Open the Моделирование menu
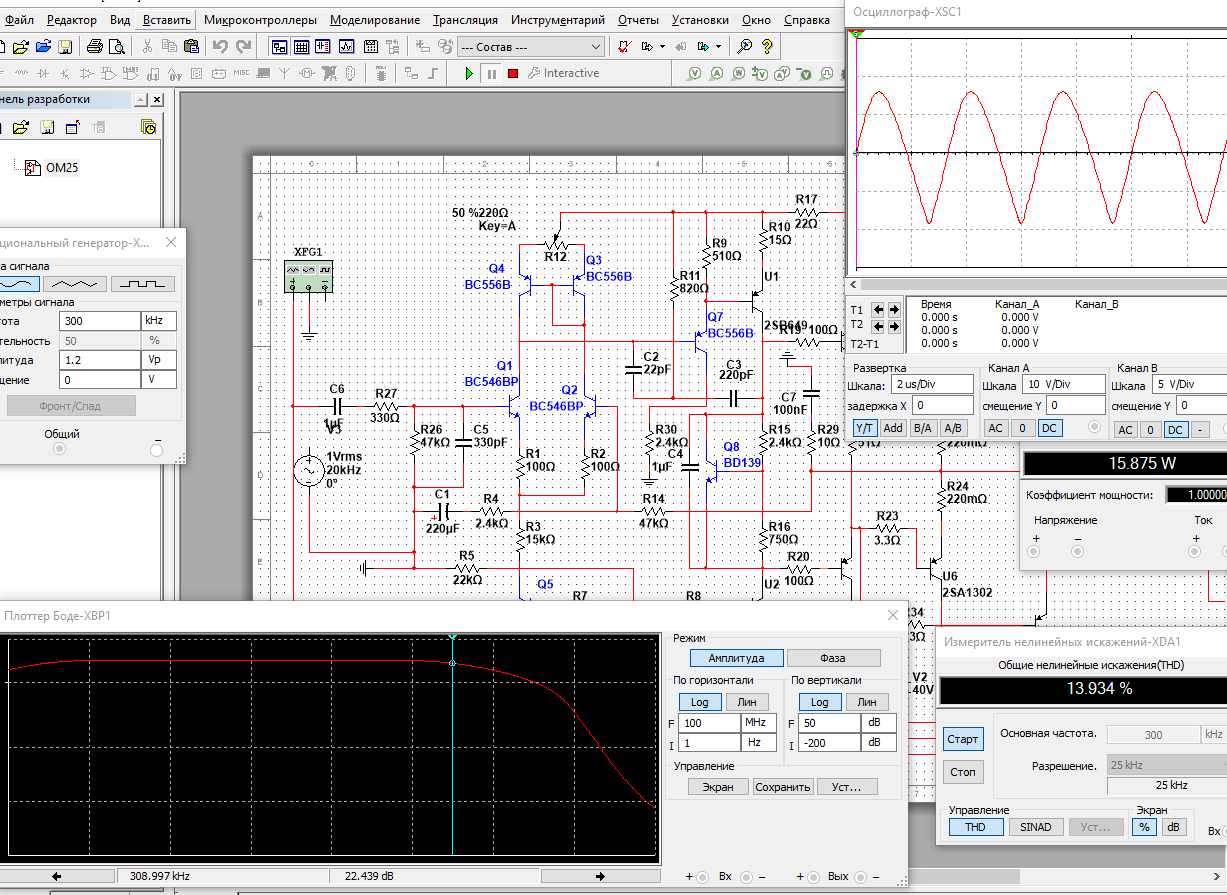The height and width of the screenshot is (895, 1227). [x=374, y=20]
